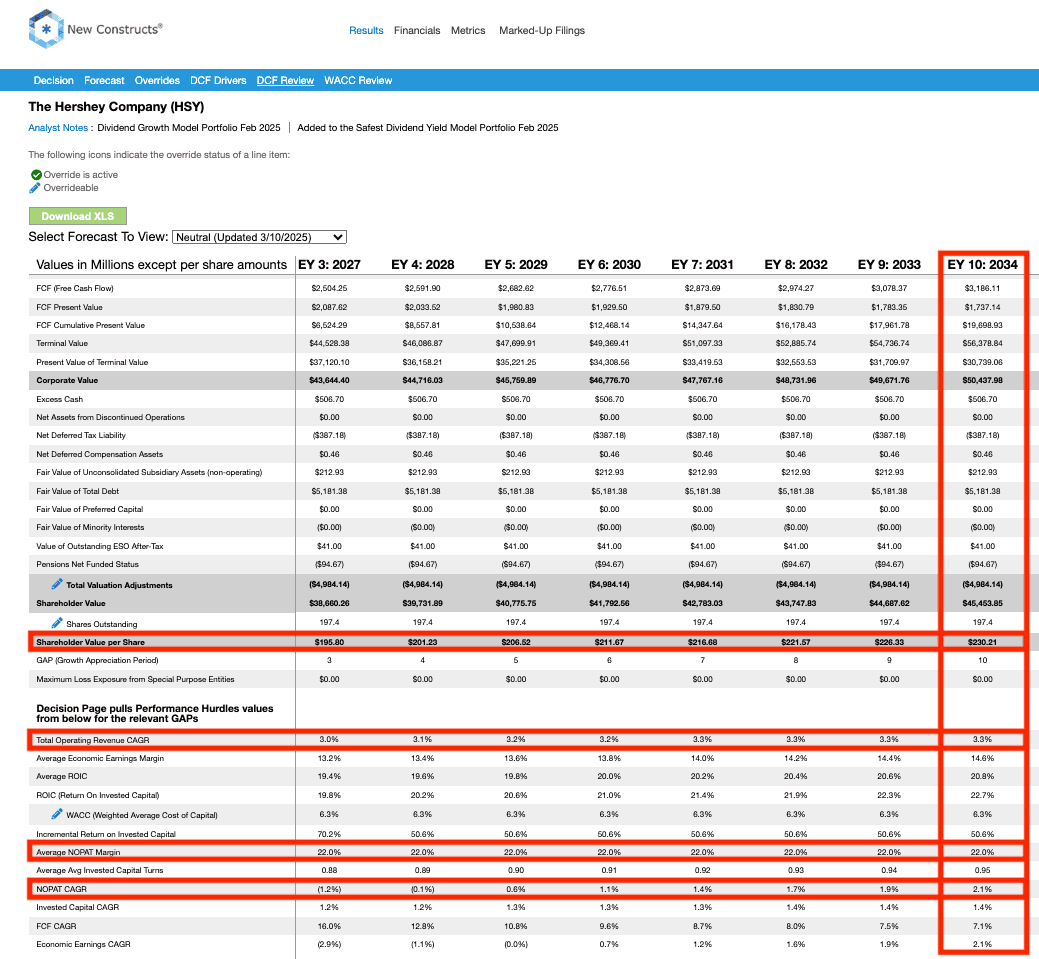Click The Hershey Company (HSY) heading
1039x959 pixels.
point(116,107)
